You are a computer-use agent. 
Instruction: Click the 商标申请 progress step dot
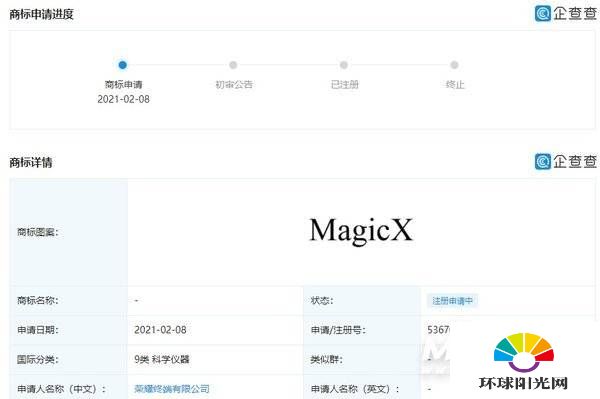pyautogui.click(x=122, y=65)
